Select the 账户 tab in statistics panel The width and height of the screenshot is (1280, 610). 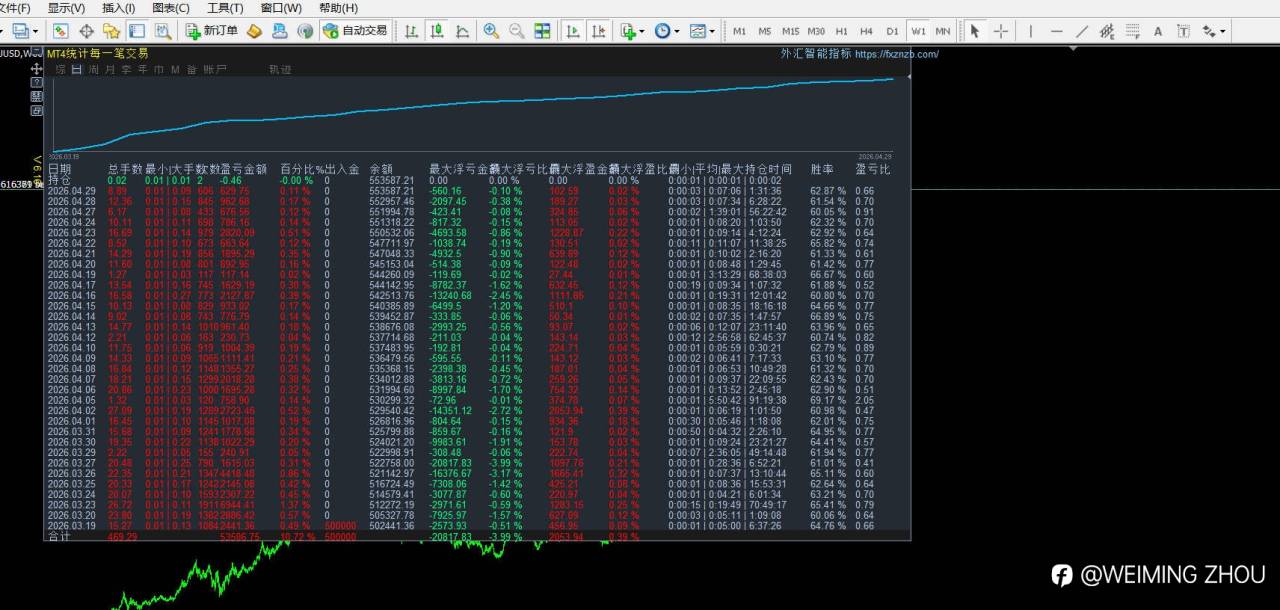pyautogui.click(x=215, y=70)
